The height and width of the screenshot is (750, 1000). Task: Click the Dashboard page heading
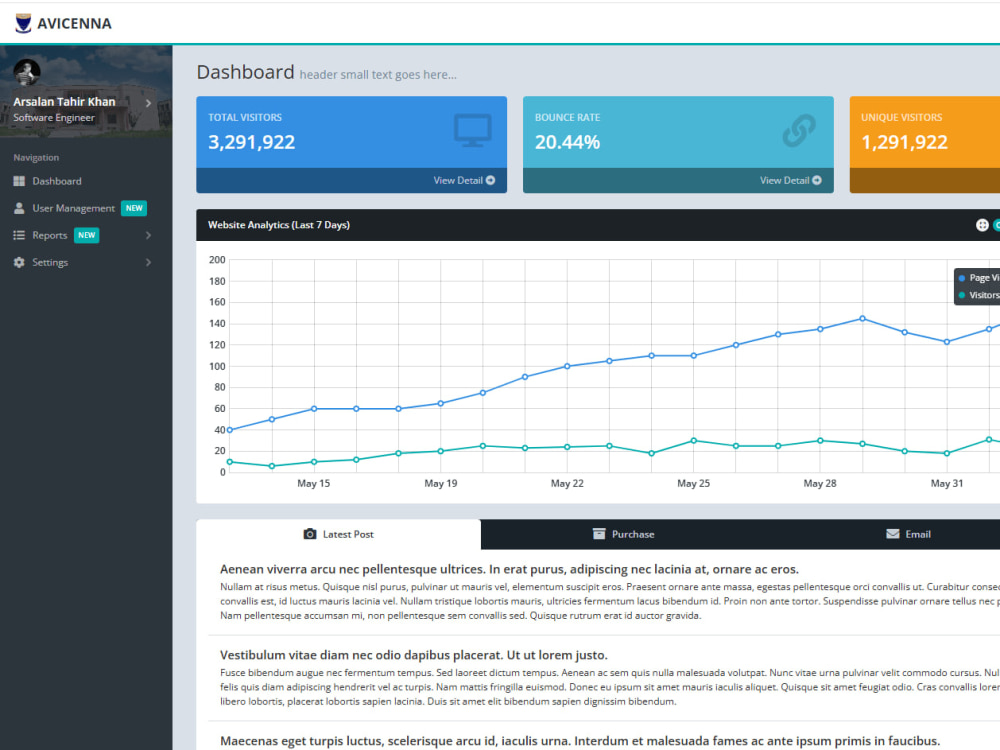[x=246, y=72]
